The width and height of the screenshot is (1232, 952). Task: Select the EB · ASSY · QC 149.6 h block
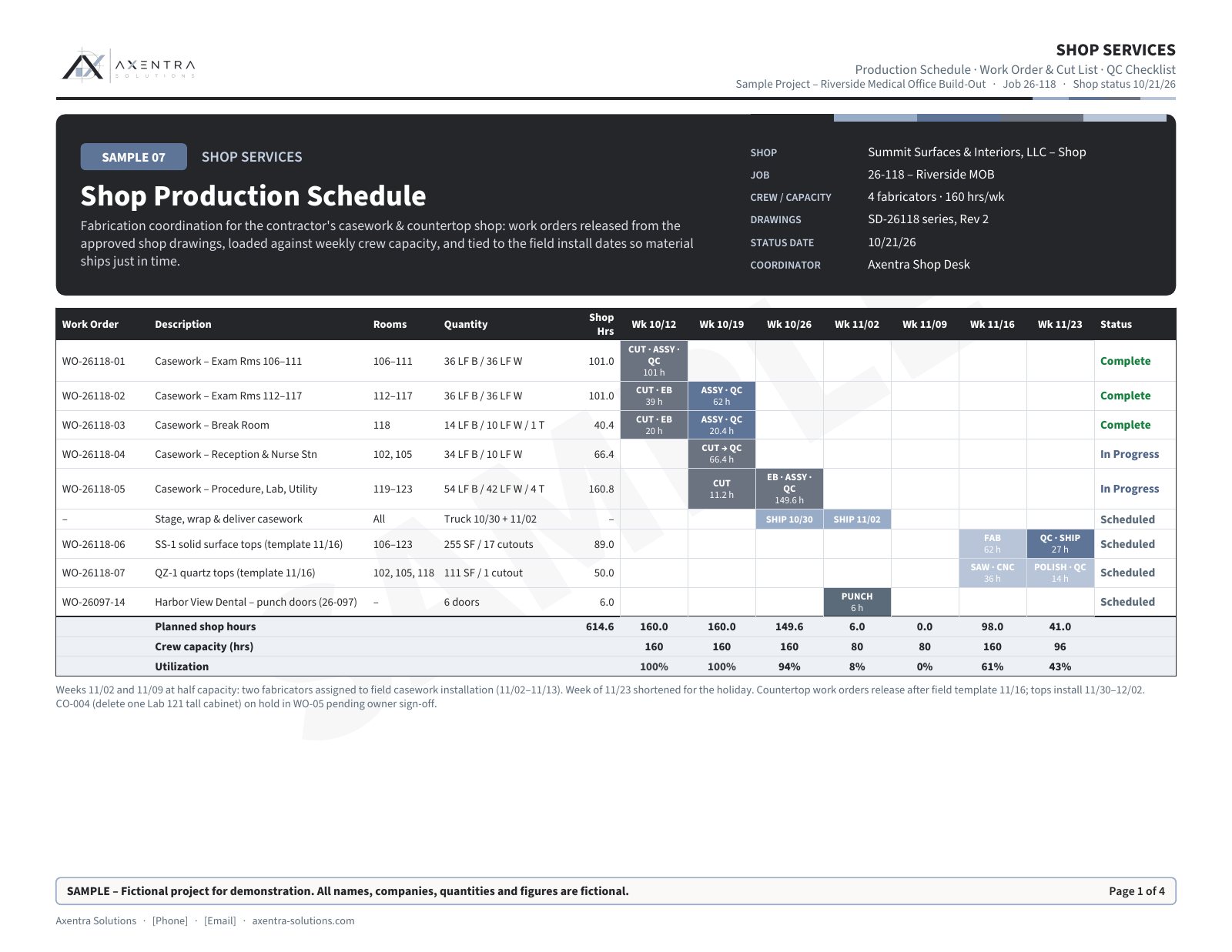[x=789, y=489]
